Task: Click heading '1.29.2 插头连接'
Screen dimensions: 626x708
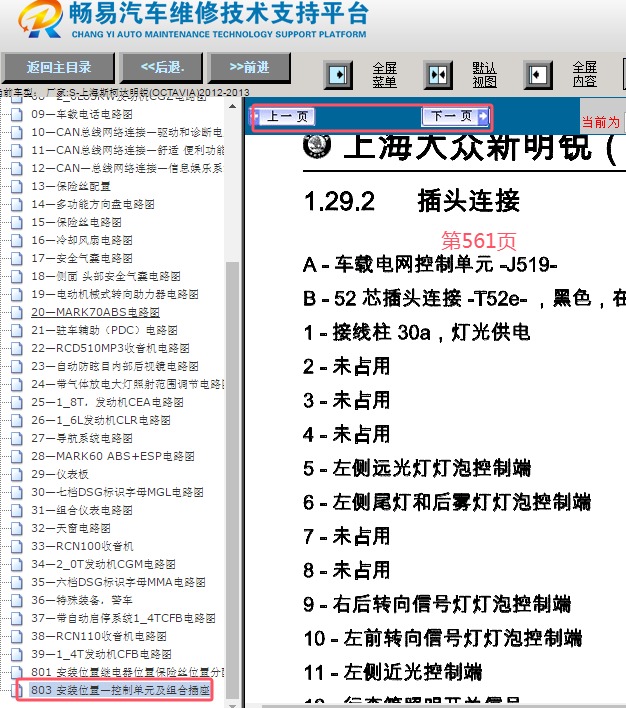Action: 411,201
